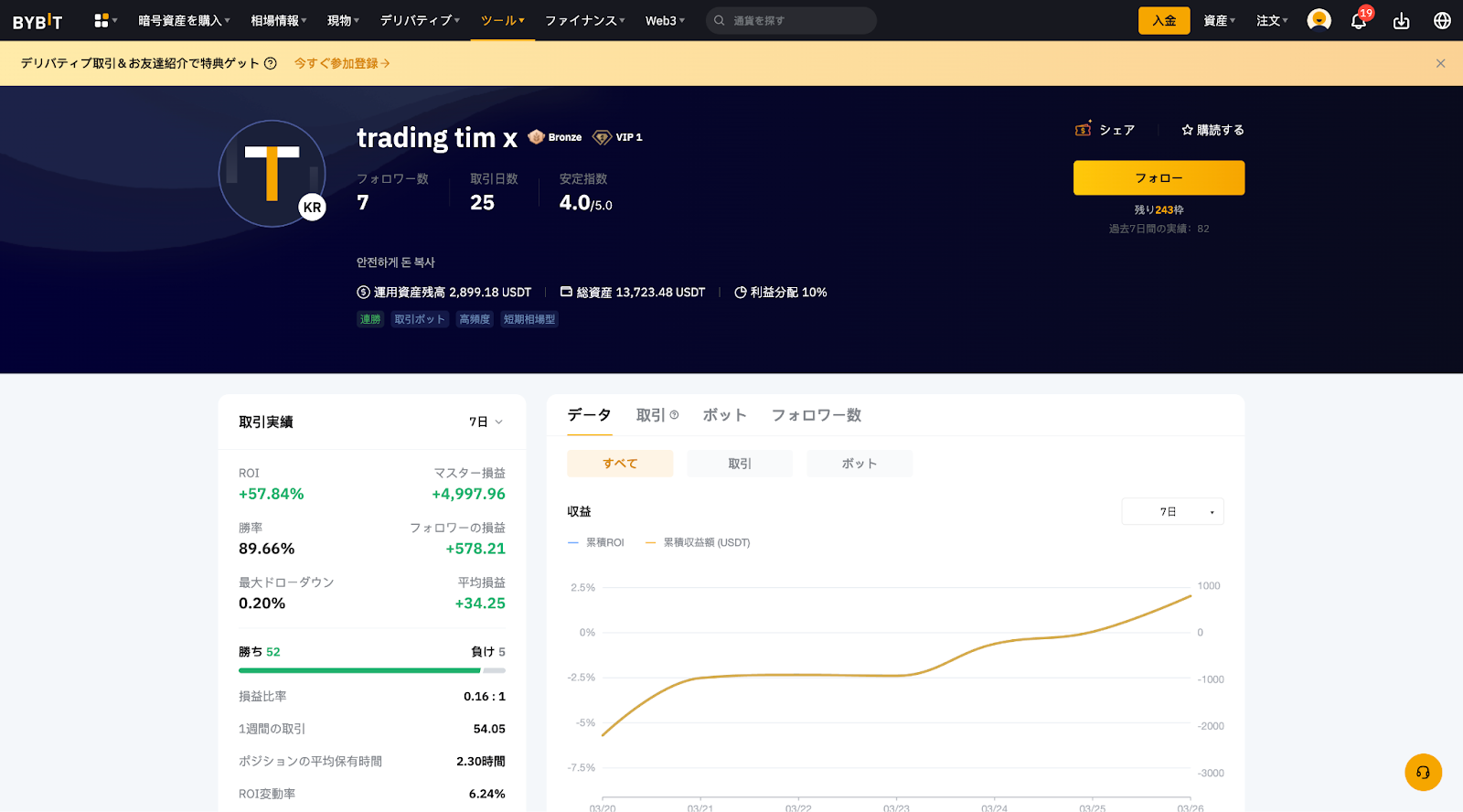Click the subscribe star icon

tap(1187, 130)
